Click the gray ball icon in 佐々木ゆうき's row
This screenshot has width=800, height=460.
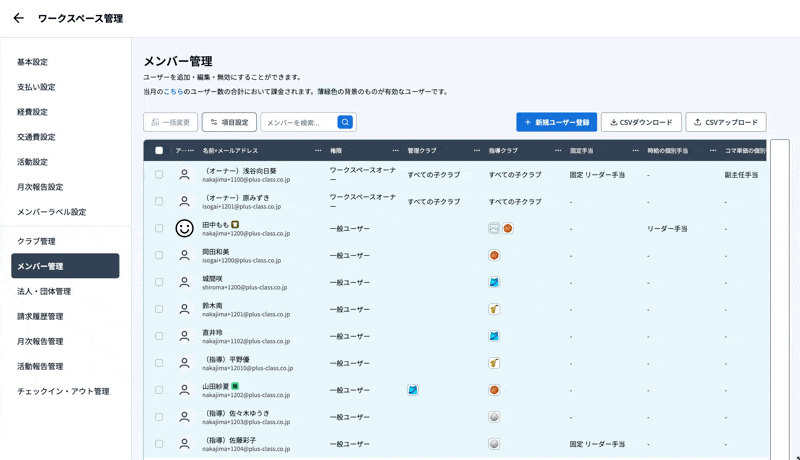pyautogui.click(x=494, y=416)
